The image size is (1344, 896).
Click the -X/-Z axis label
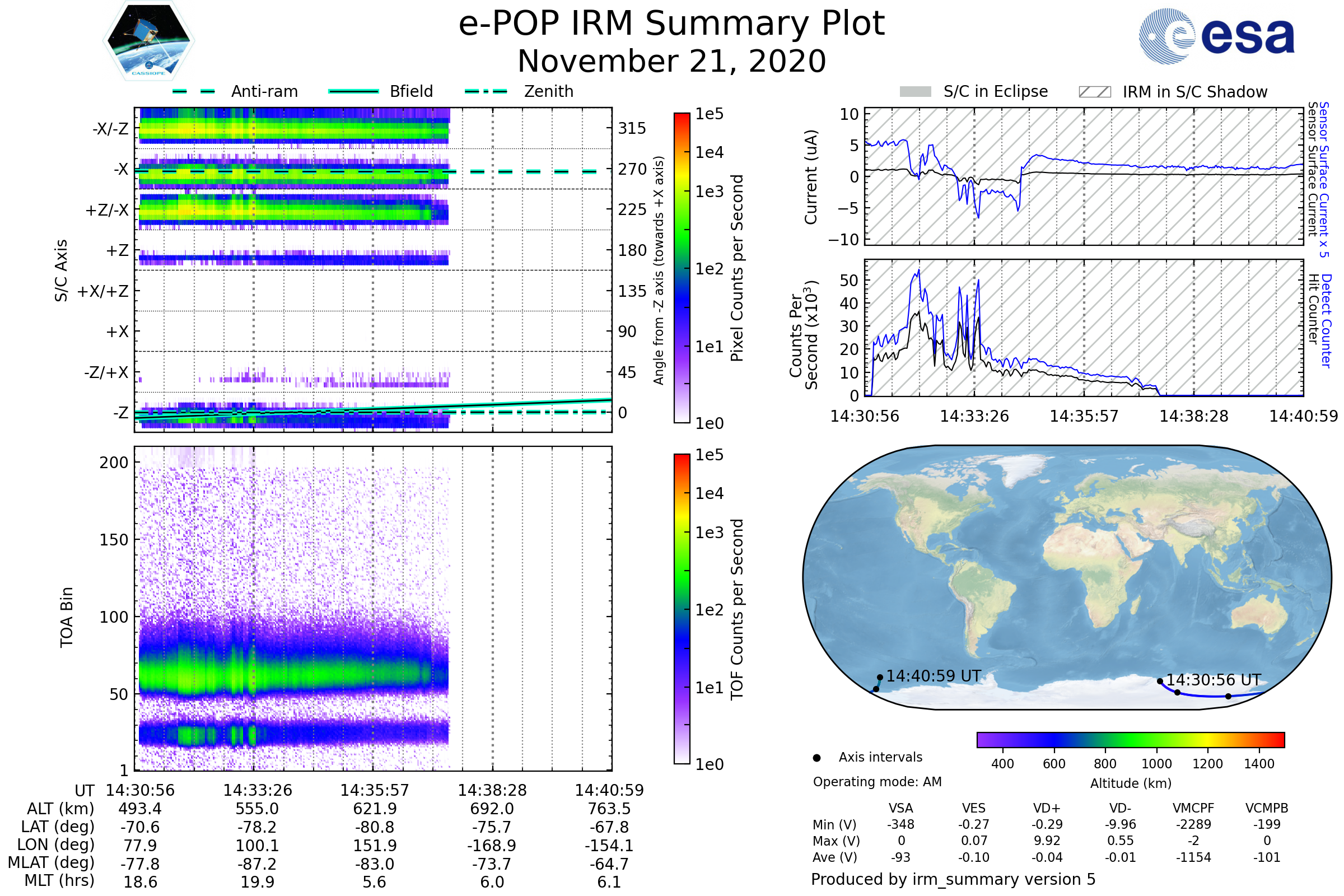pyautogui.click(x=110, y=129)
